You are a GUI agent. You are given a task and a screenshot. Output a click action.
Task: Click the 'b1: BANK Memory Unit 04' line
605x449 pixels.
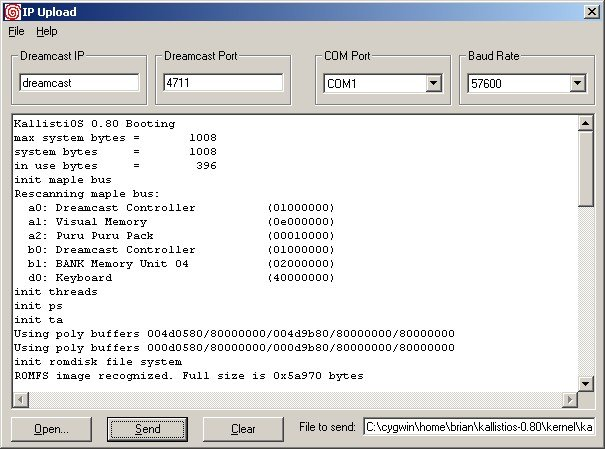(x=181, y=264)
